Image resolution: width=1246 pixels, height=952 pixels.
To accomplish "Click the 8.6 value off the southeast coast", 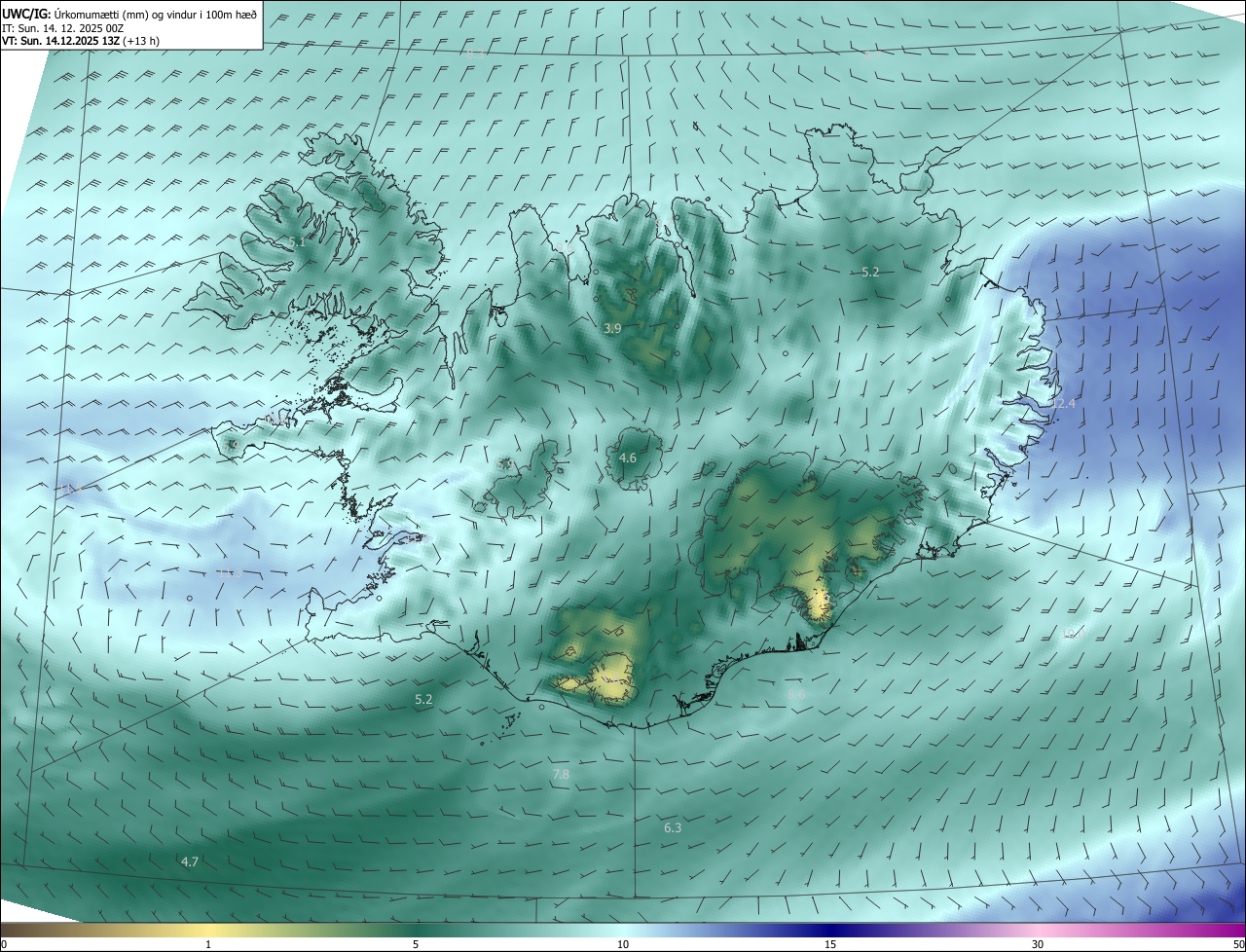I will point(796,694).
